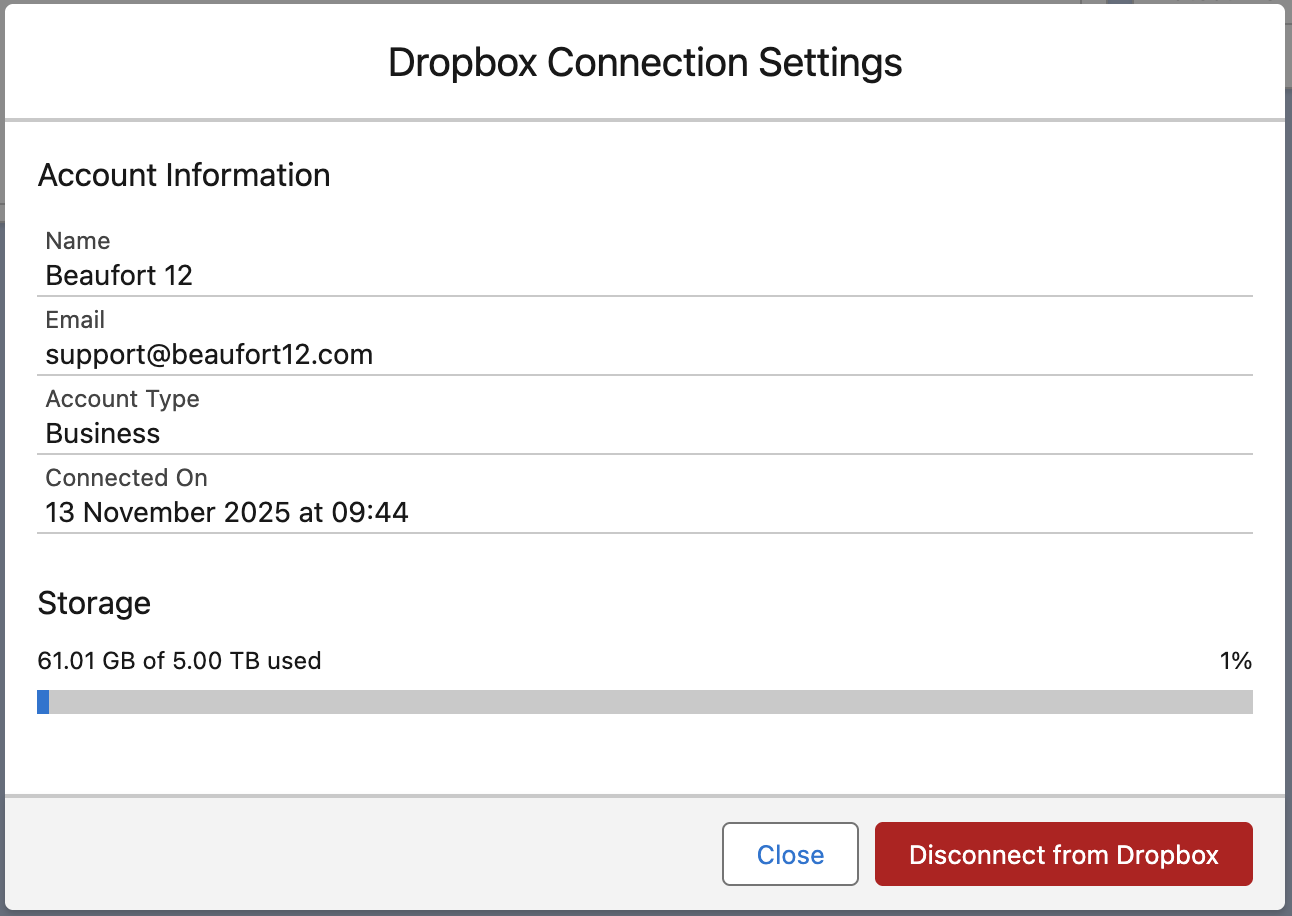The height and width of the screenshot is (916, 1292).
Task: Click the Account Type field label
Action: [123, 399]
